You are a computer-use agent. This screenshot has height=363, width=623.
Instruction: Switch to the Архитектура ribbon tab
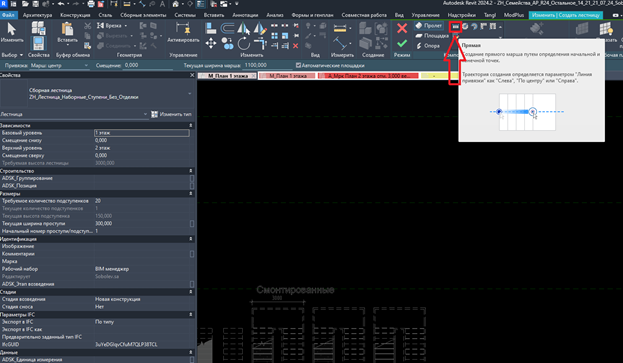[37, 15]
